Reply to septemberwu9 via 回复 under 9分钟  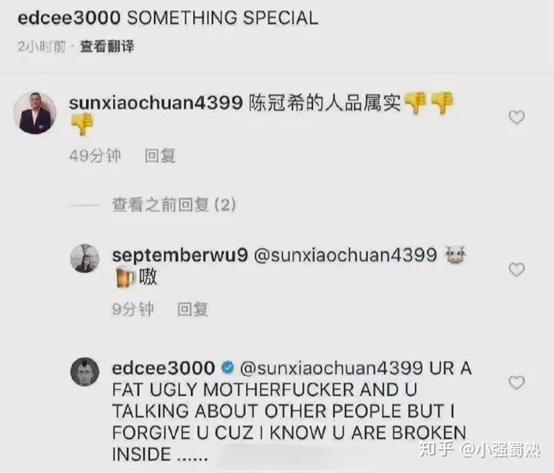pyautogui.click(x=192, y=309)
